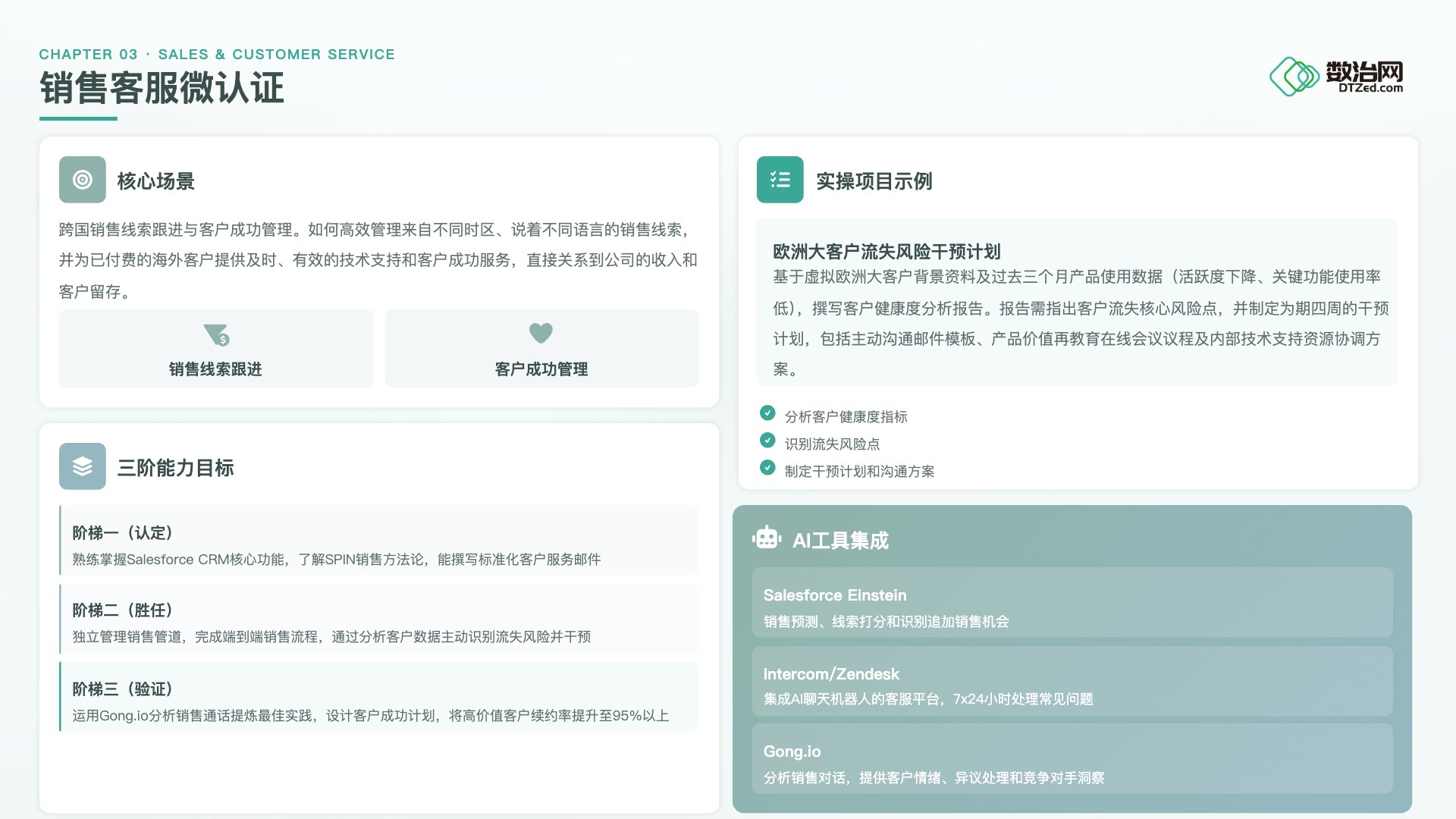Click the layers icon beside 三阶能力目标
This screenshot has width=1456, height=819.
[x=82, y=466]
